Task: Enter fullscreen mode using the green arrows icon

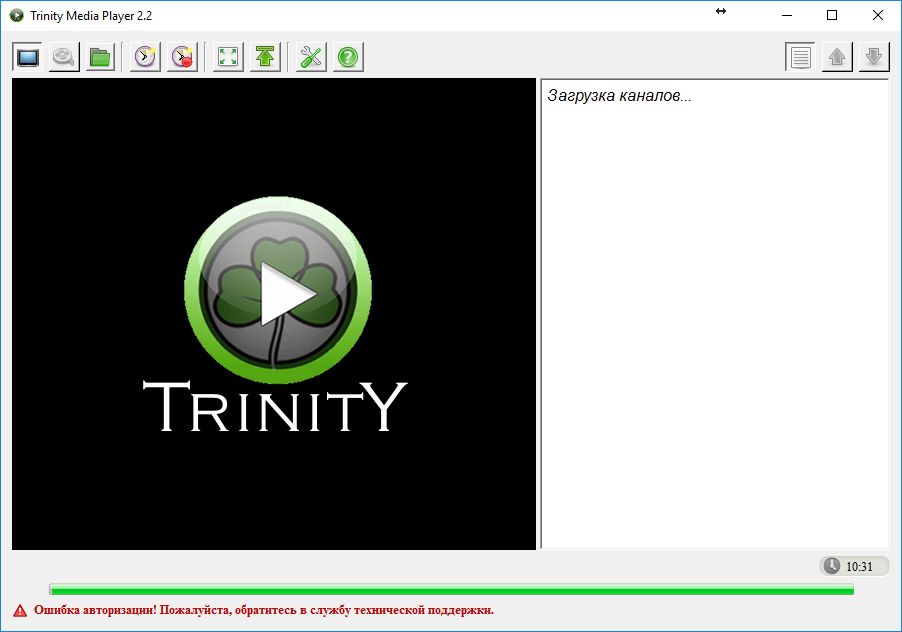Action: point(229,57)
